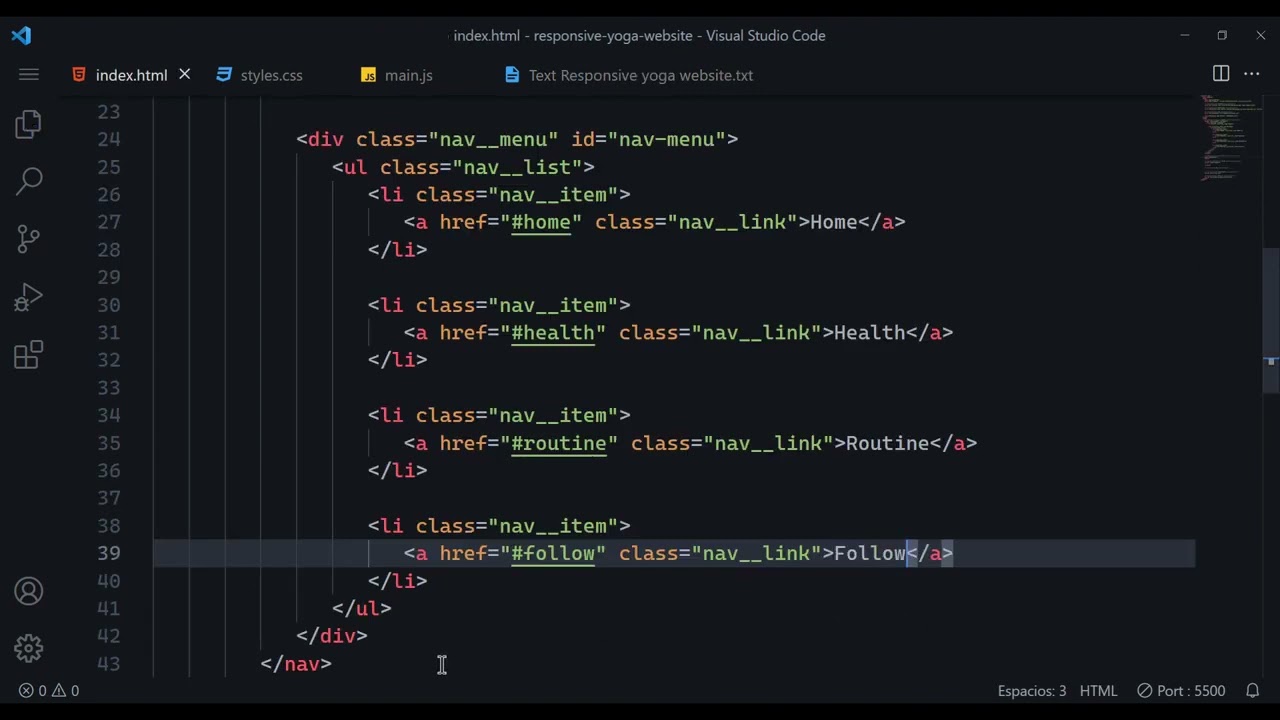Click line number 39 in gutter

109,553
